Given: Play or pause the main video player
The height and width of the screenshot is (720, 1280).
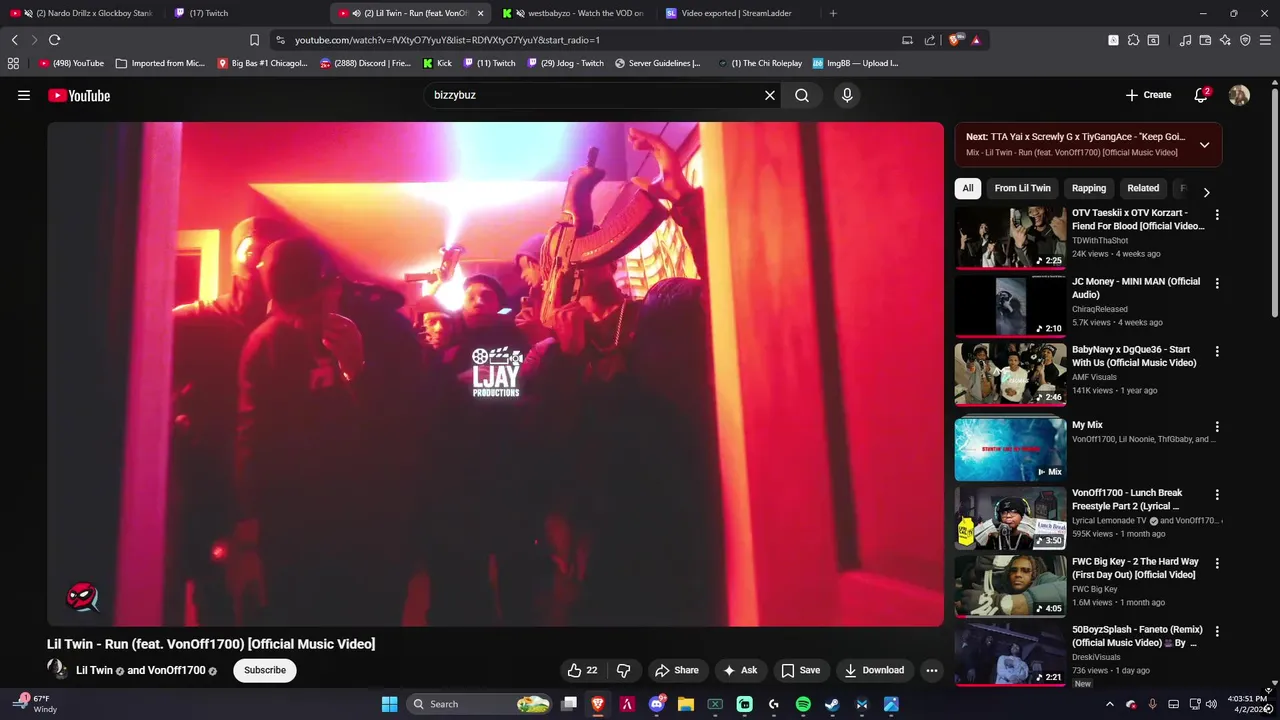Looking at the screenshot, I should pos(495,374).
